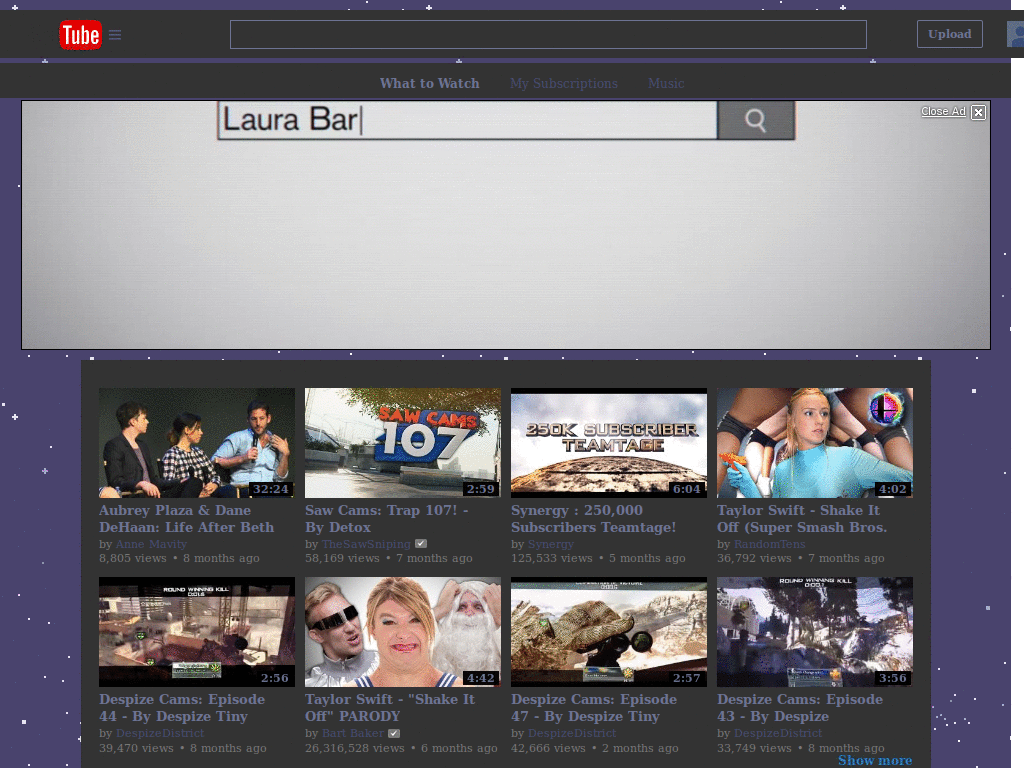Open Saw Cams 107 thumbnail
Viewport: 1024px width, 768px height.
[403, 443]
